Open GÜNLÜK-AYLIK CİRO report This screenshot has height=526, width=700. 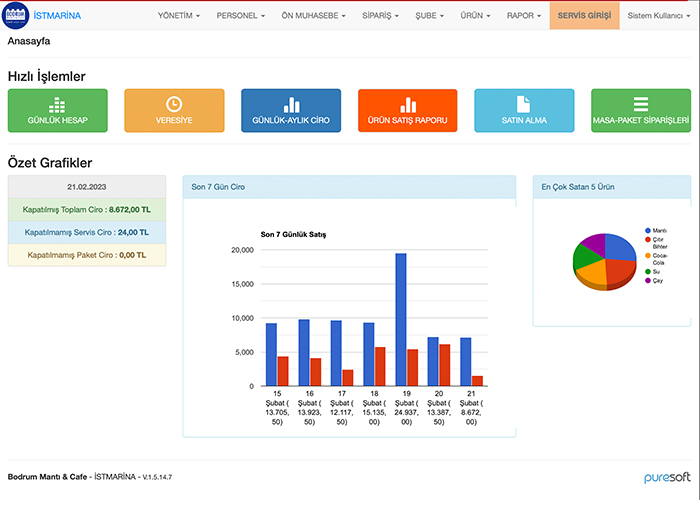click(x=291, y=111)
